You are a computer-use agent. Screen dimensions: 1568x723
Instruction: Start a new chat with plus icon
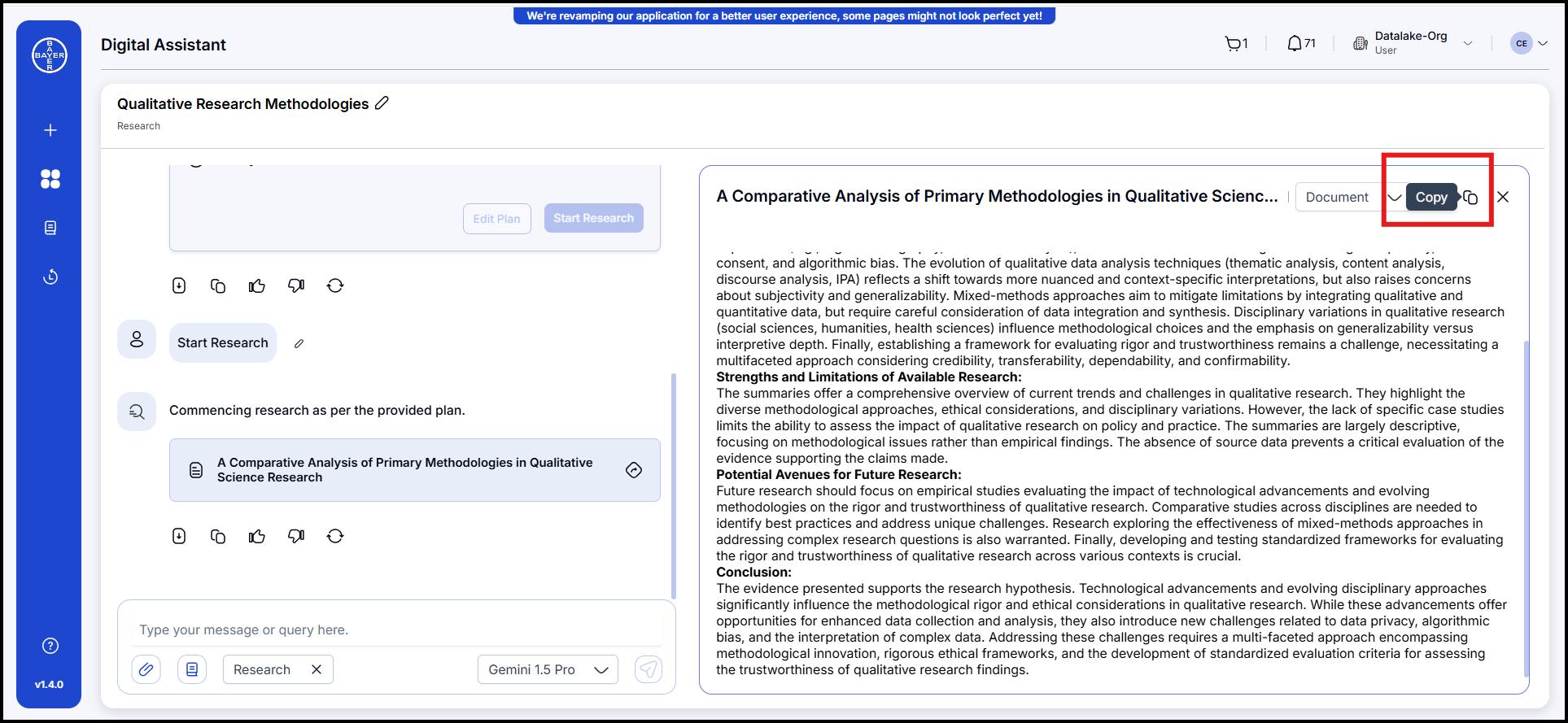click(50, 130)
